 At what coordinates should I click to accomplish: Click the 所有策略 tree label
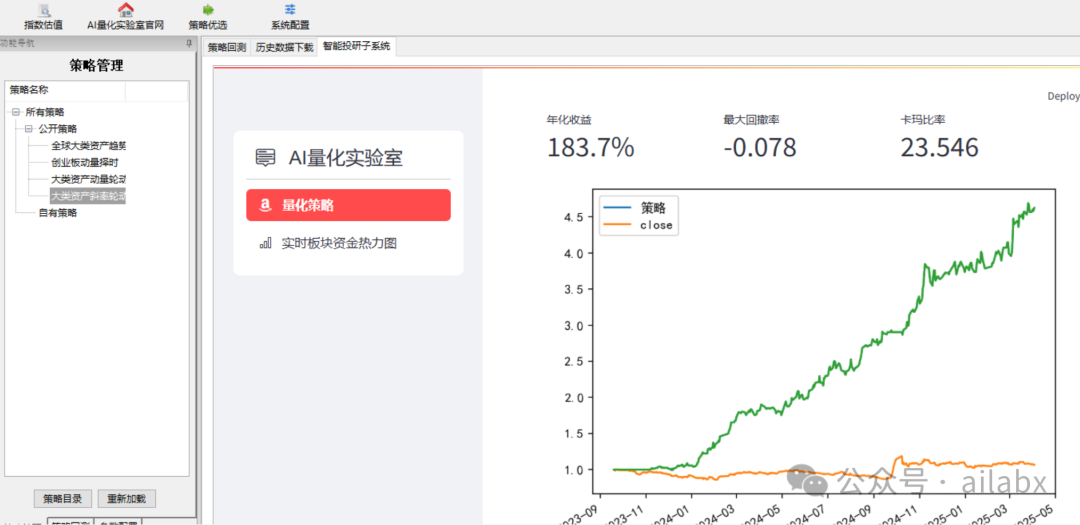(45, 112)
